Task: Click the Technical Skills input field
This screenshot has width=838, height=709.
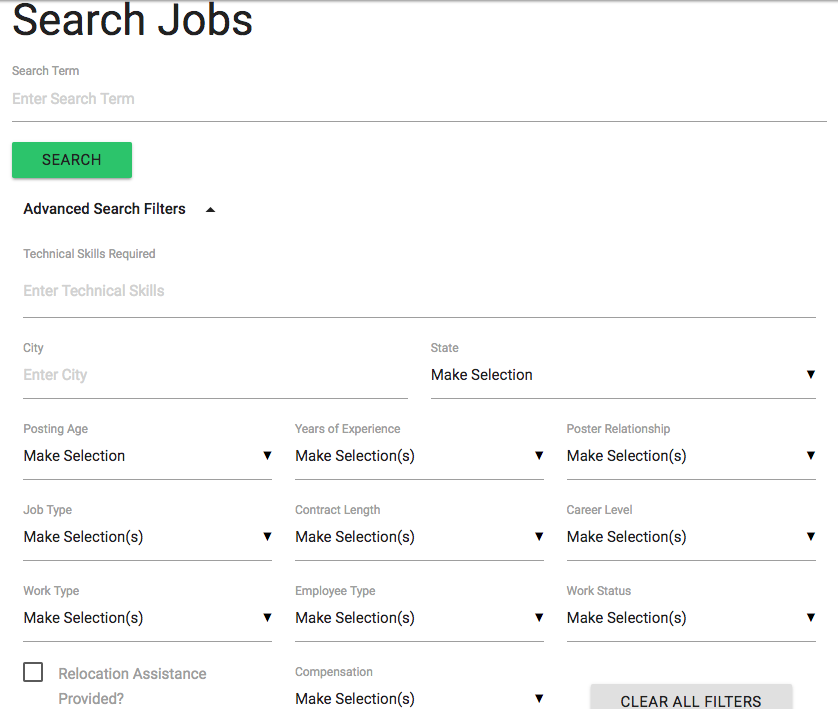Action: tap(419, 291)
